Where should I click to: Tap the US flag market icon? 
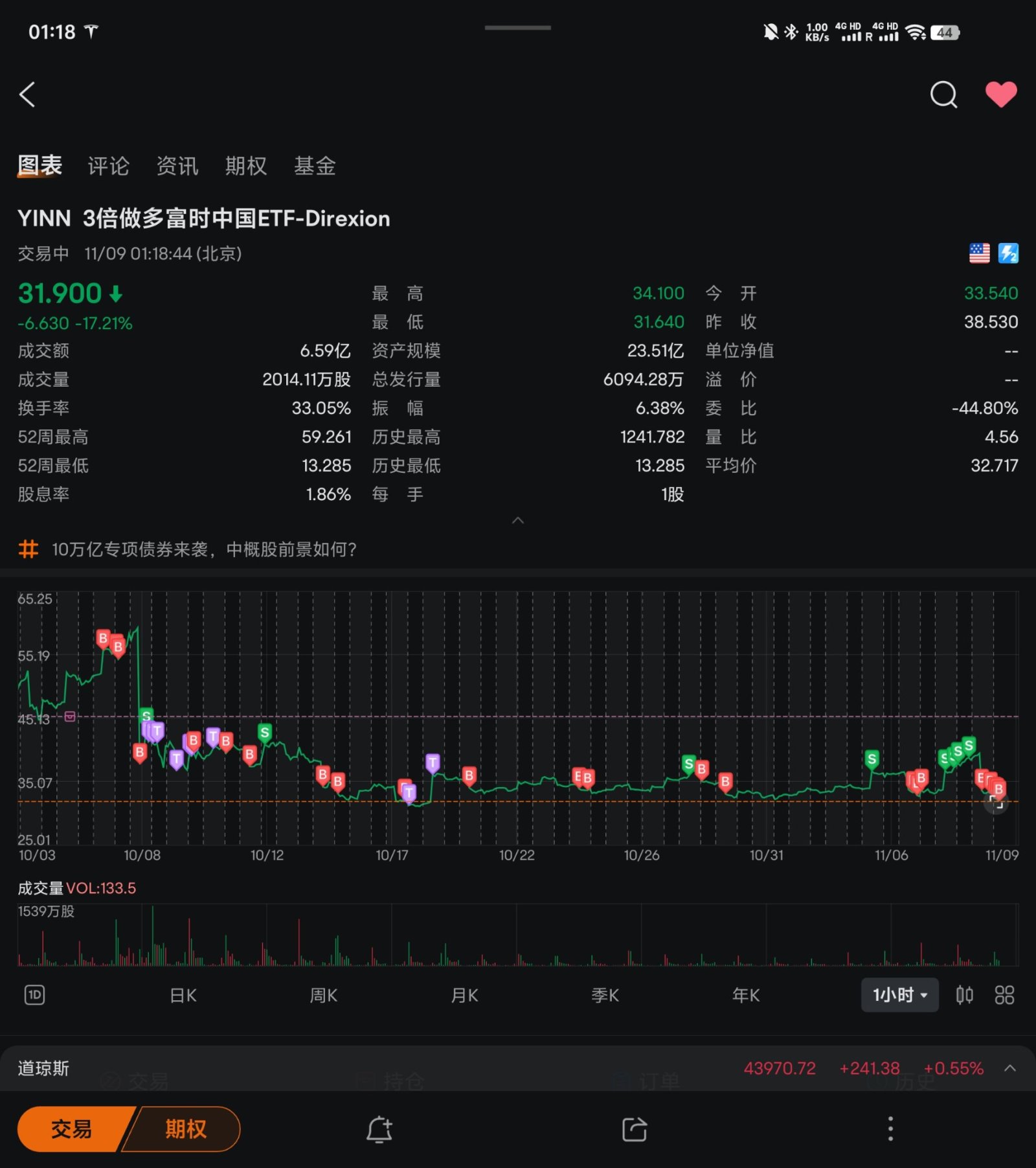click(979, 253)
